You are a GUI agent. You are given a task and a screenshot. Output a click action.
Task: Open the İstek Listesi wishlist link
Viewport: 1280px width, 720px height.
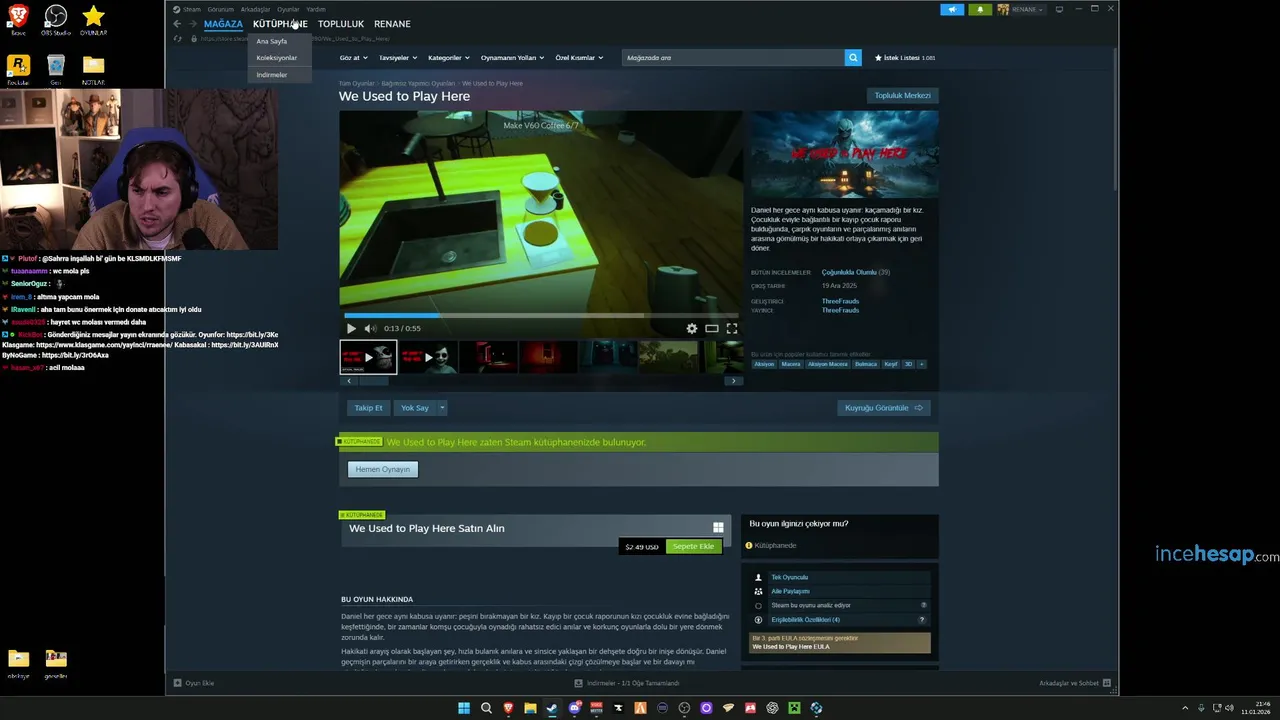pos(905,58)
